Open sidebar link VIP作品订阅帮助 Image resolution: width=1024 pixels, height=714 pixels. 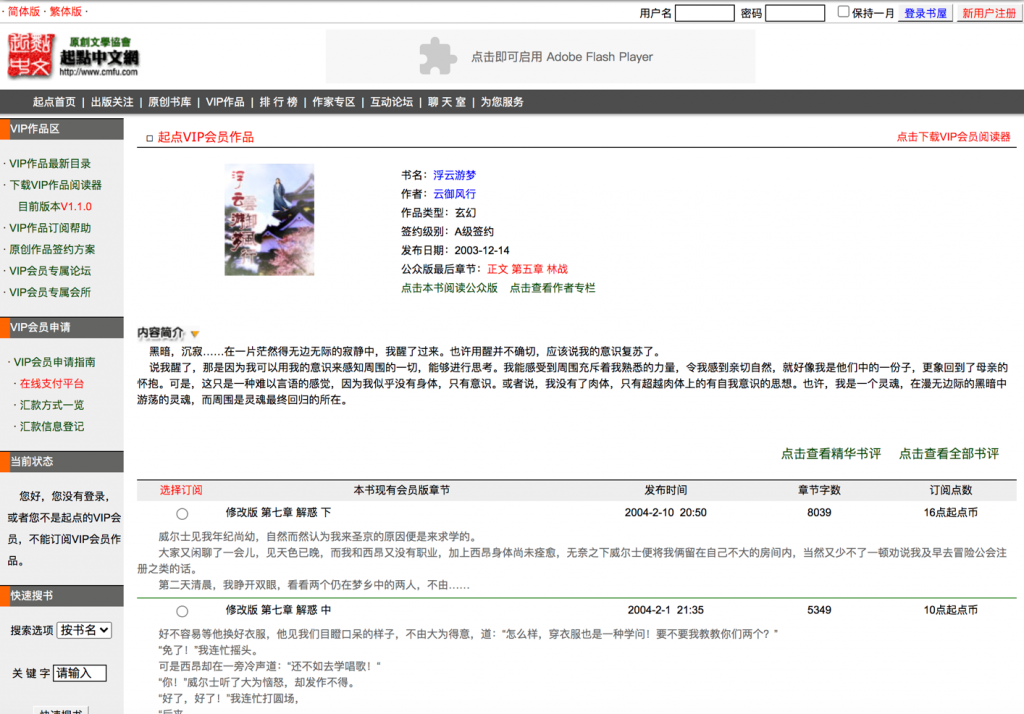tap(50, 228)
